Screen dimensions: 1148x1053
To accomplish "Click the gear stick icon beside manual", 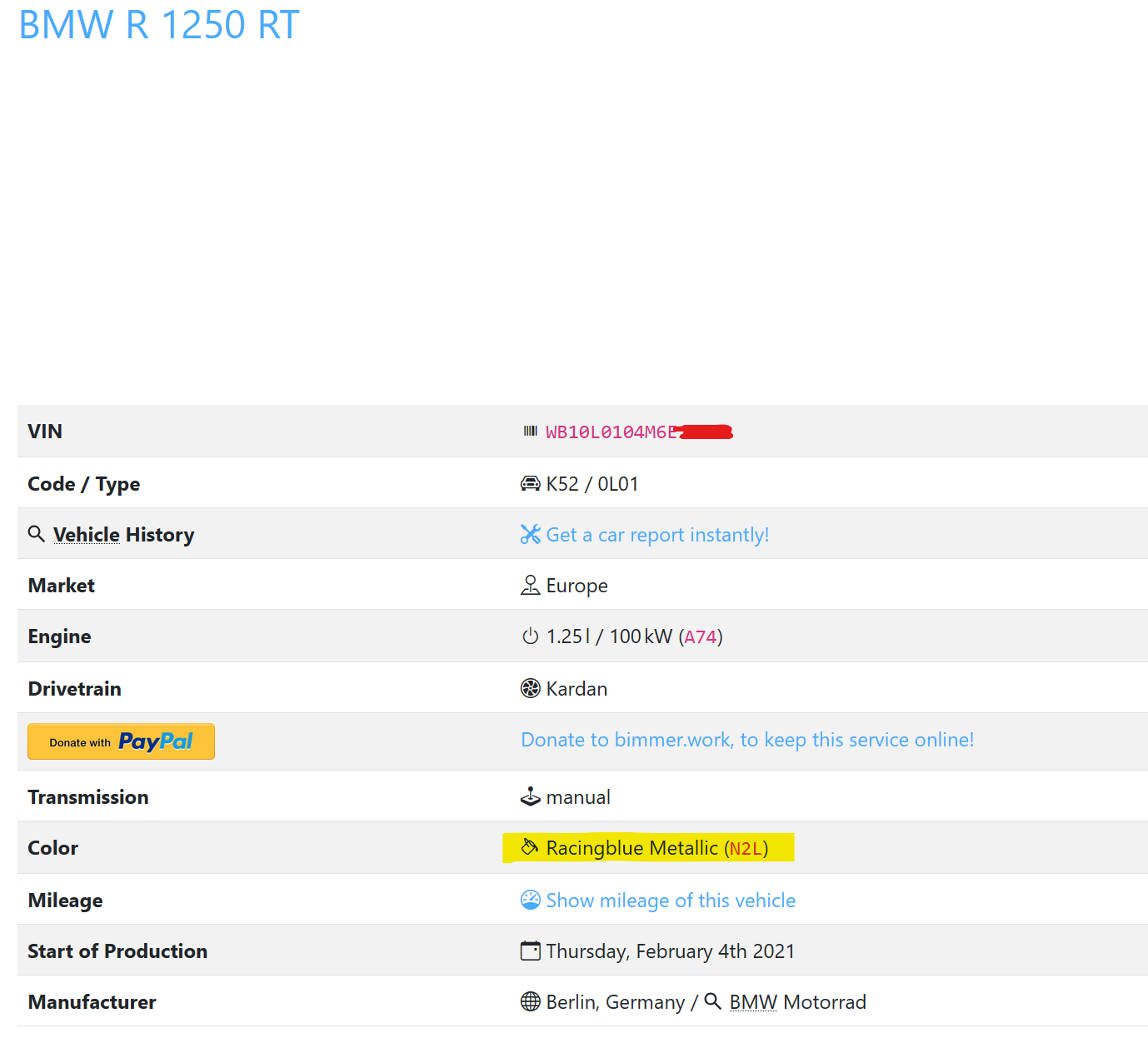I will click(530, 796).
